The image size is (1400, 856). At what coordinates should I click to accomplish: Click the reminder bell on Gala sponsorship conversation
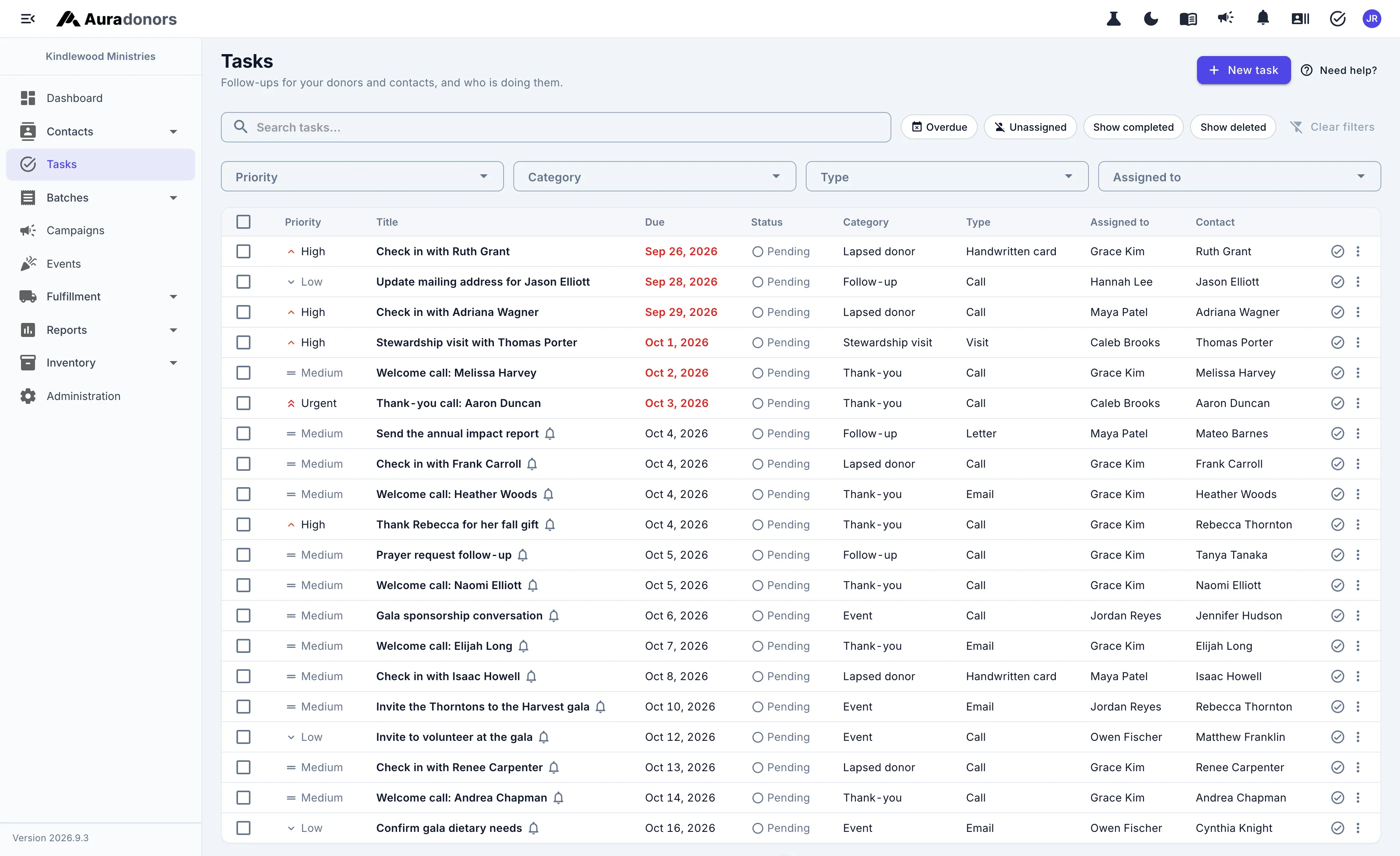pyautogui.click(x=554, y=616)
